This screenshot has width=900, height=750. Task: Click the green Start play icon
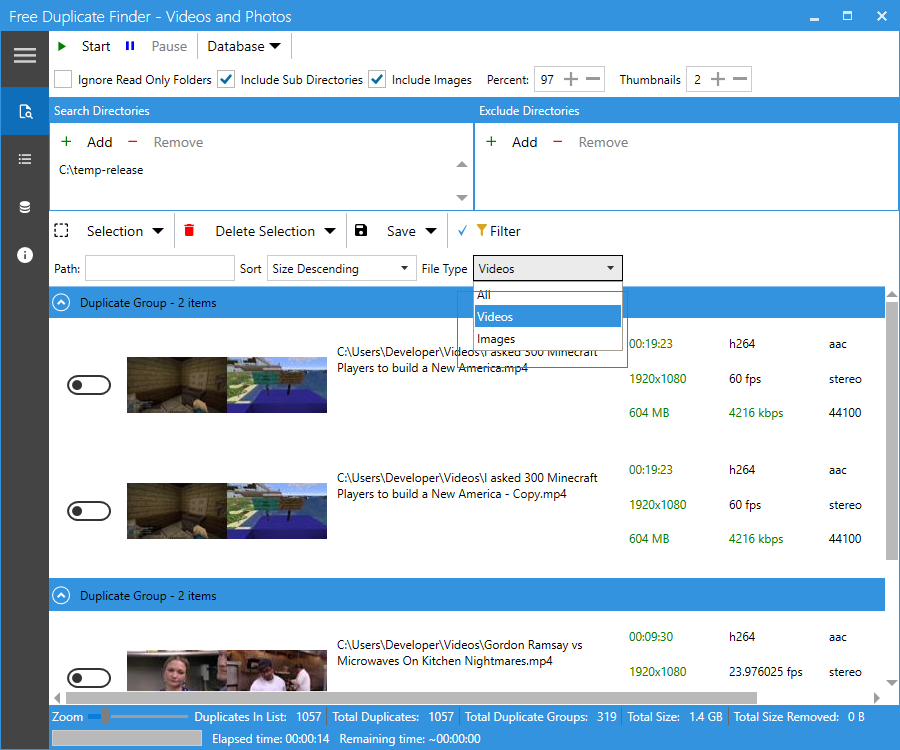(x=62, y=46)
